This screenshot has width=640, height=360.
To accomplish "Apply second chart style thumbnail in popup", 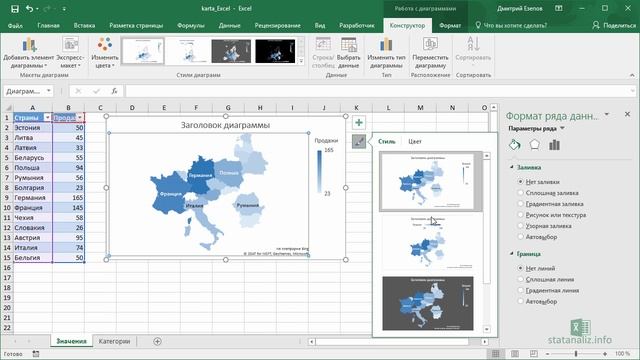I will tap(428, 242).
